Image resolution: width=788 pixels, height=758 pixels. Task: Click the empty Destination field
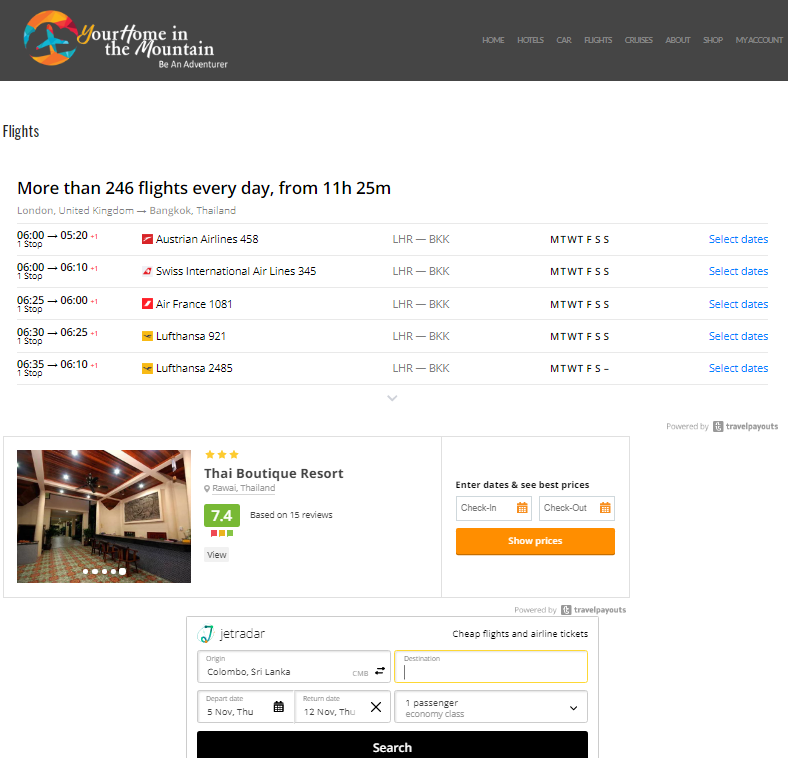coord(491,667)
